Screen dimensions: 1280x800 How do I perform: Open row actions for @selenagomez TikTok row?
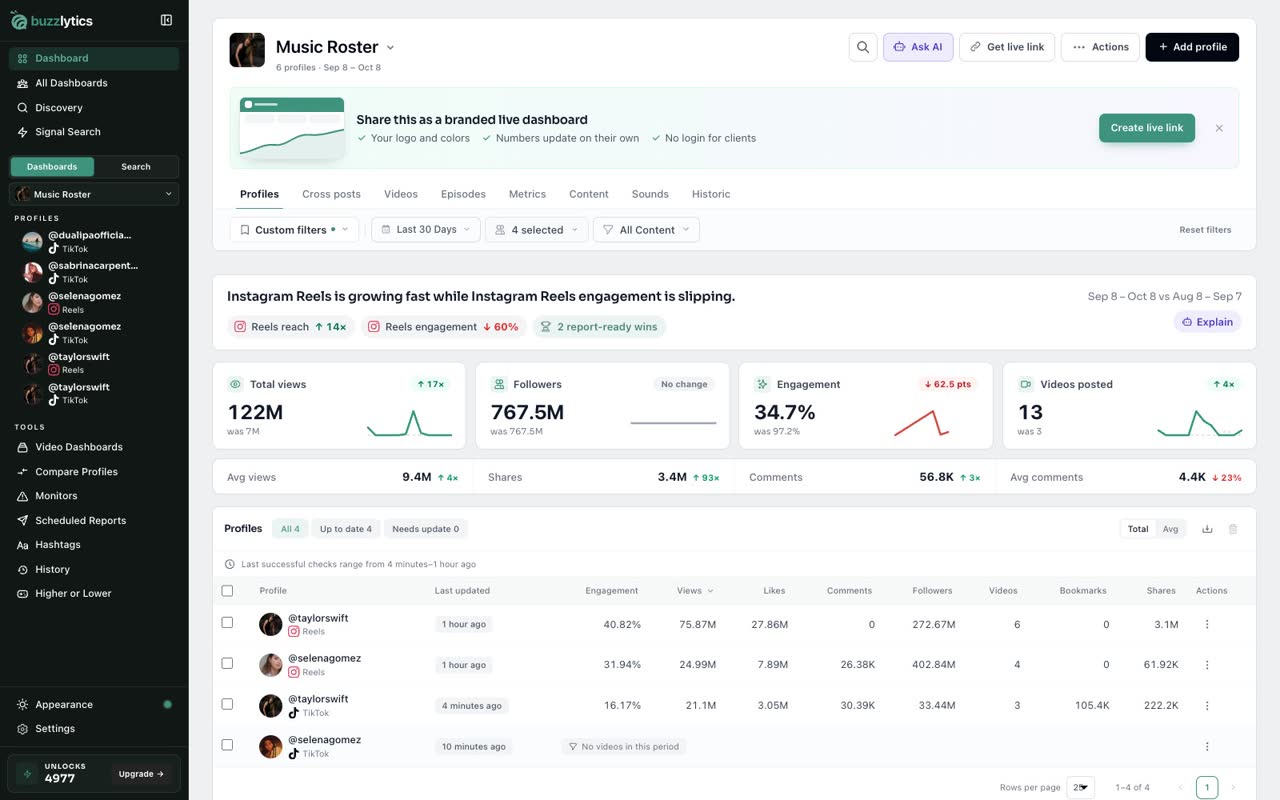1207,747
